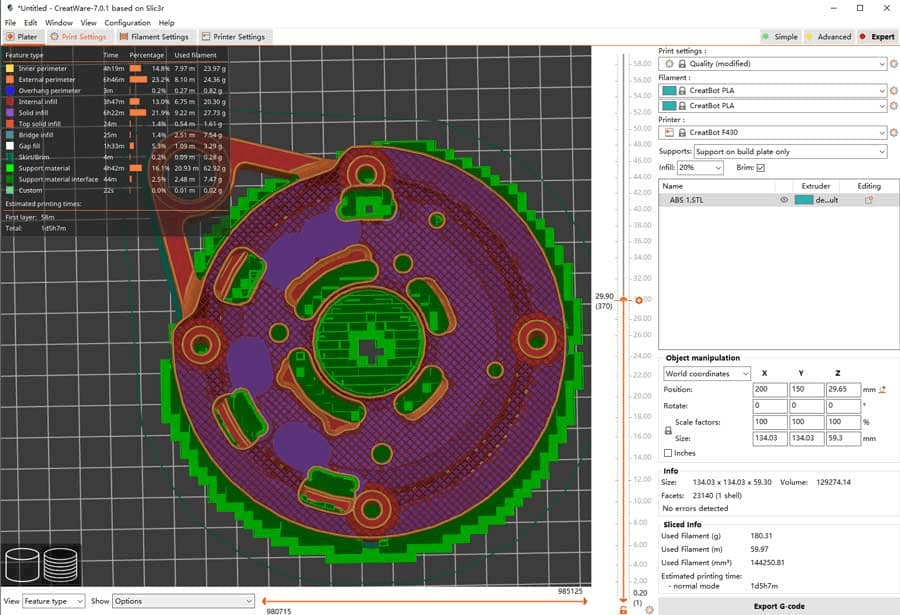Click the Extruder column header

click(816, 186)
